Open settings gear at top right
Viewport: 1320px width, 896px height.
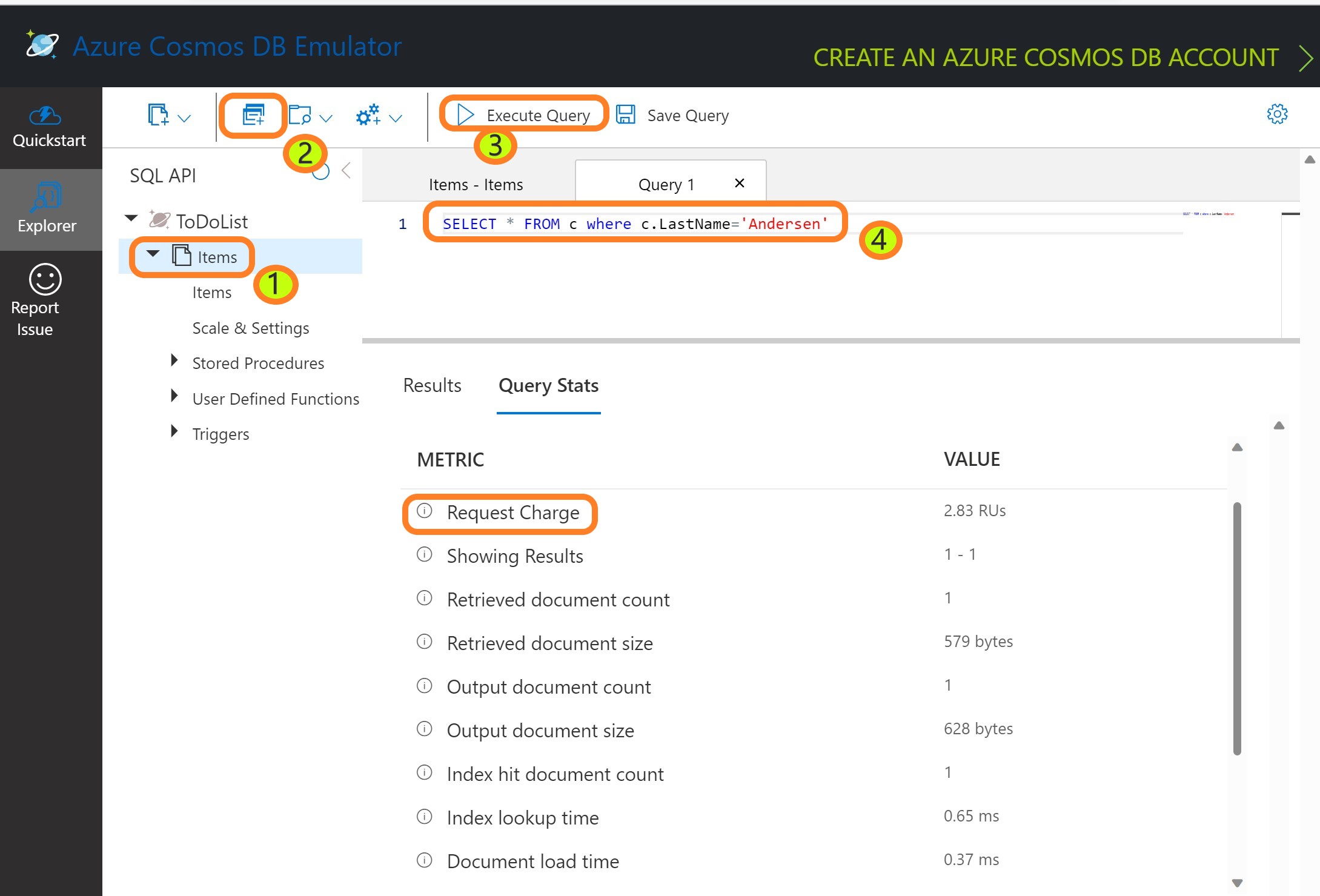[x=1277, y=114]
